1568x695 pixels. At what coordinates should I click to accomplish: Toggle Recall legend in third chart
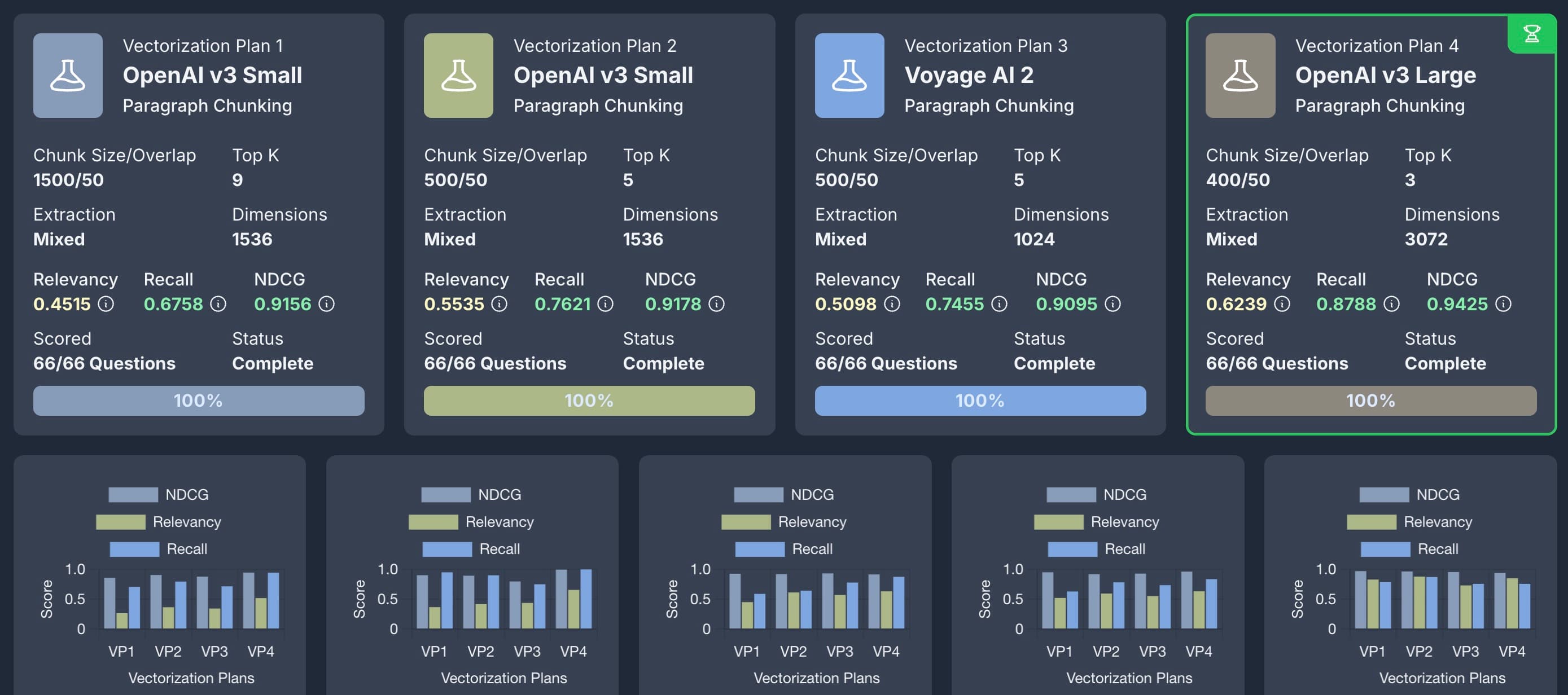pos(784,549)
